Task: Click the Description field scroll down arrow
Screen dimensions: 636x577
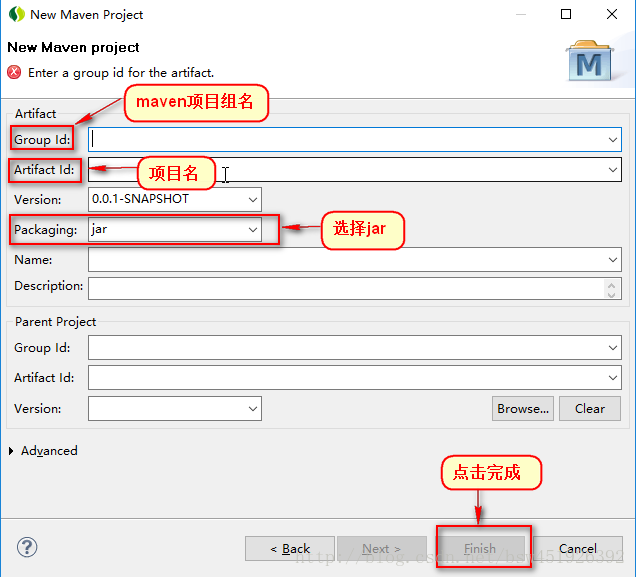Action: (612, 294)
